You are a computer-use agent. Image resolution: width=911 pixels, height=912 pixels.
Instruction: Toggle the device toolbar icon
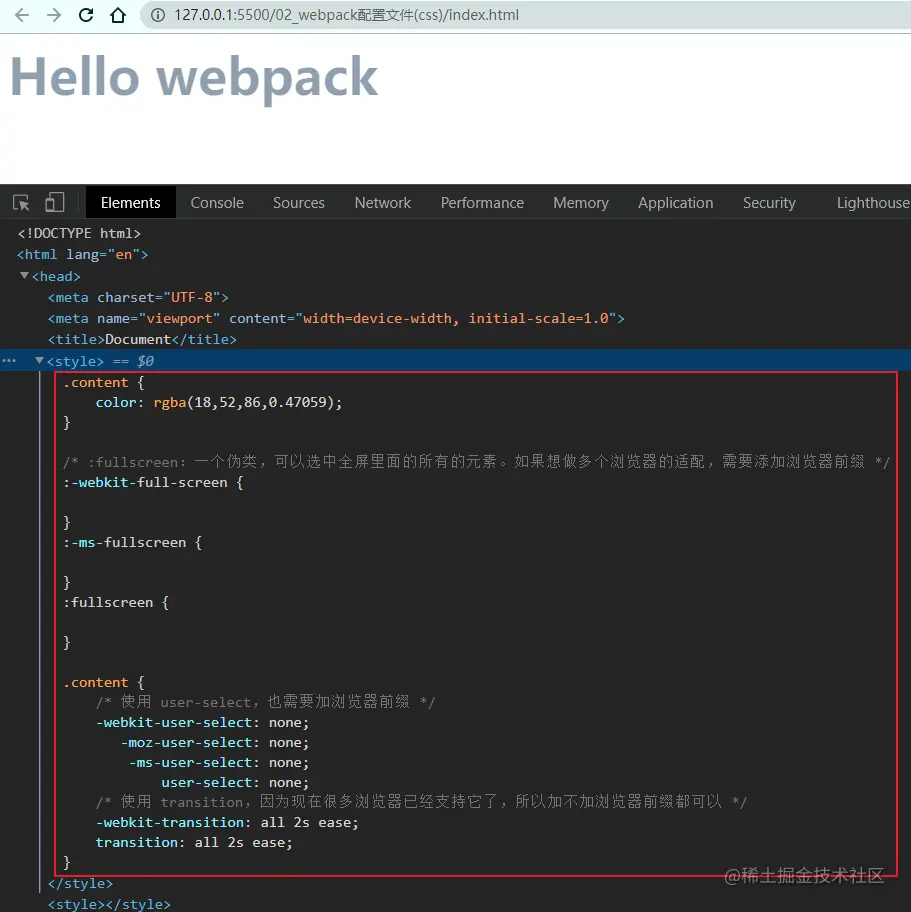(55, 202)
